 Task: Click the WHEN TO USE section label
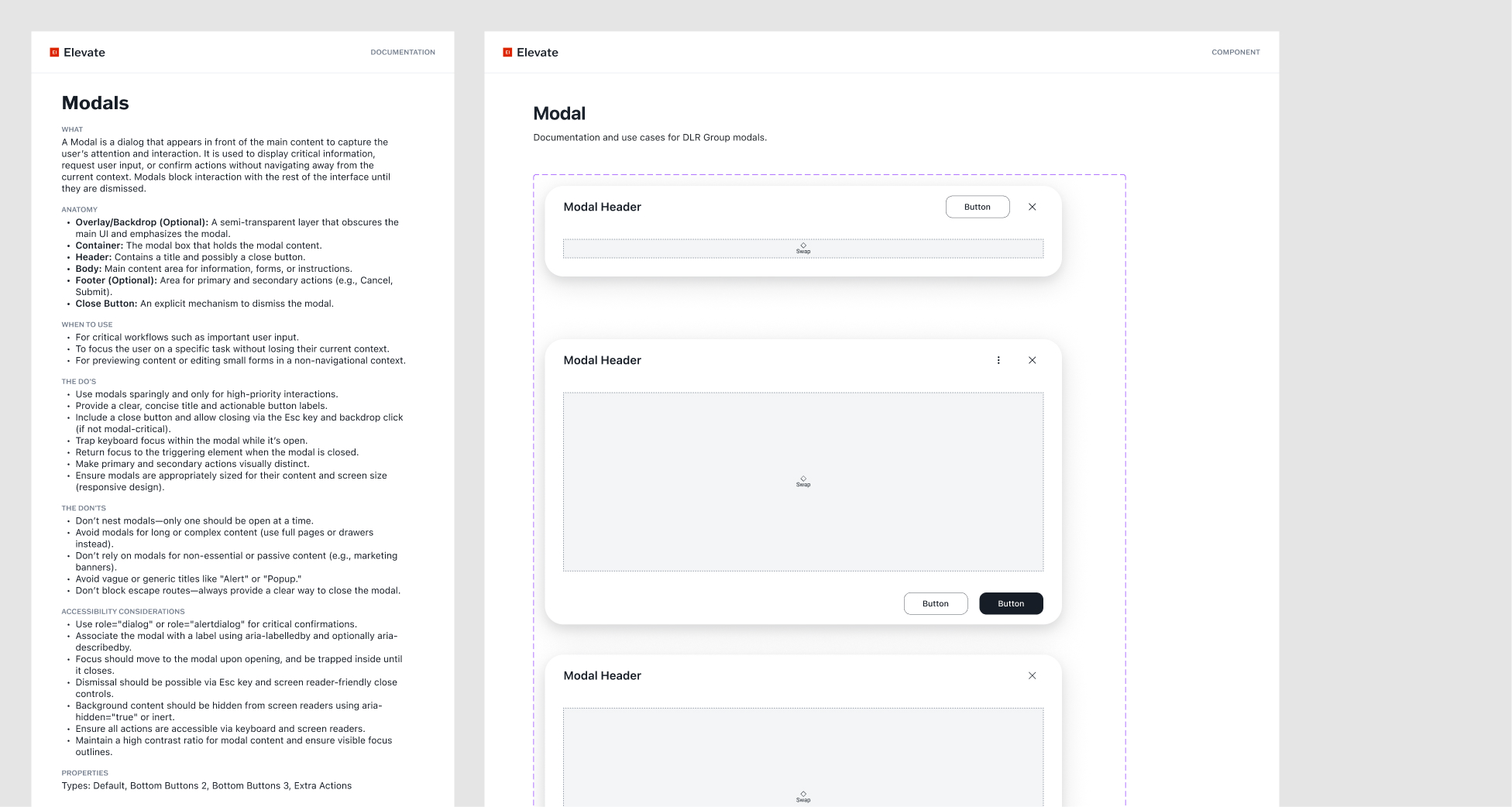tap(87, 325)
